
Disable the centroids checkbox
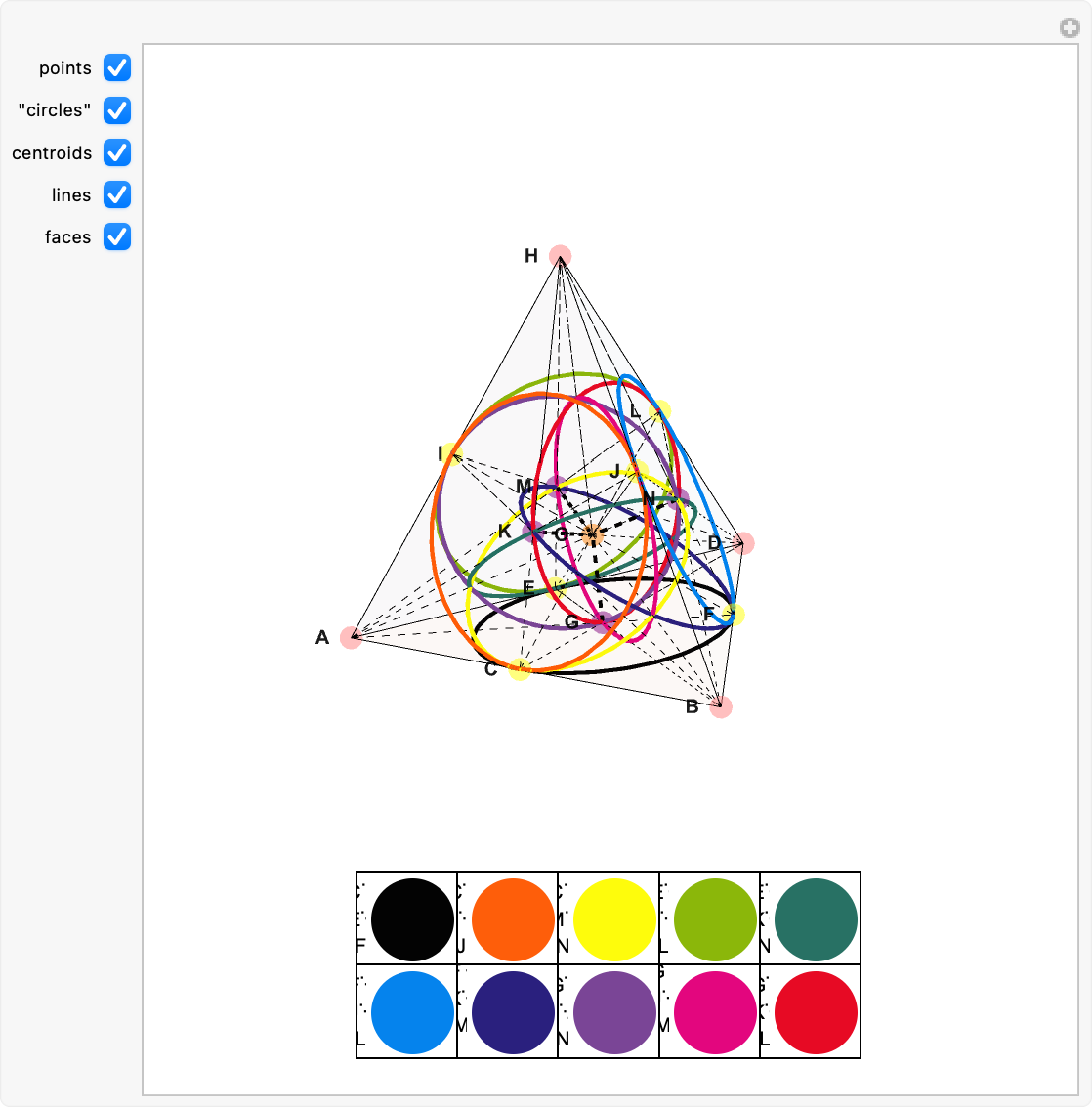pos(117,152)
